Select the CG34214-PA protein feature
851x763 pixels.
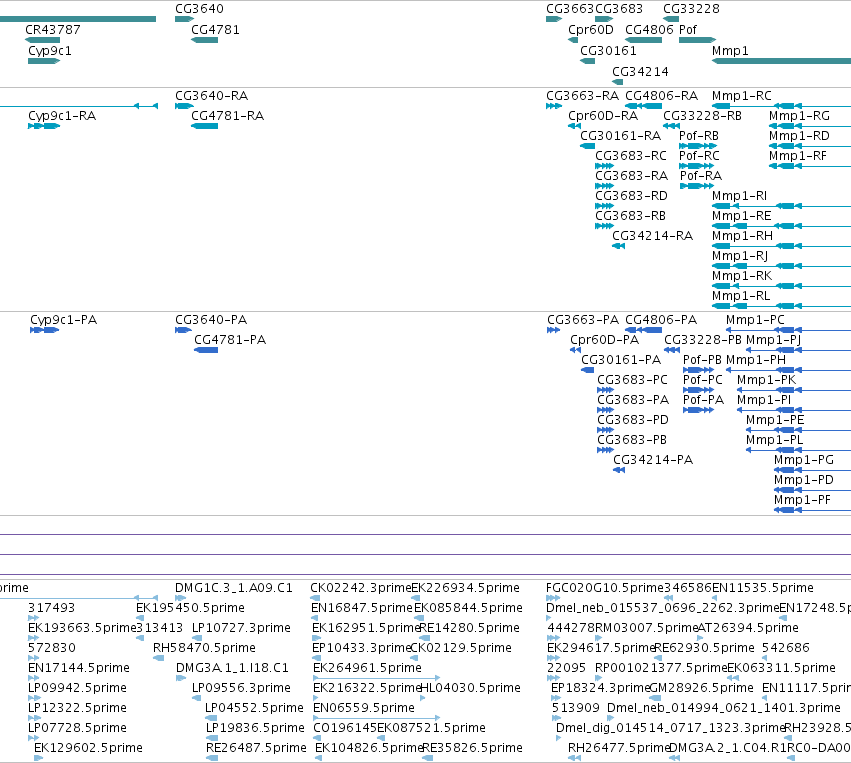point(619,470)
